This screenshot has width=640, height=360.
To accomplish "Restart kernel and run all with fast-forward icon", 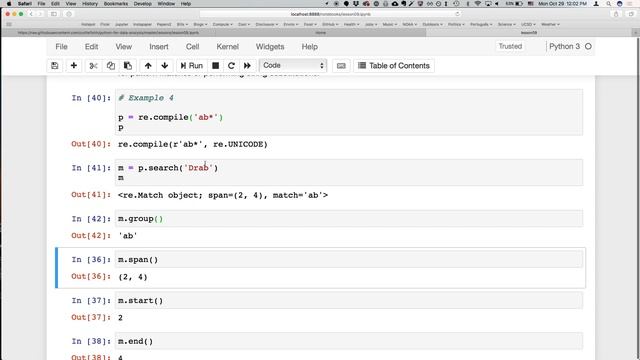I will pyautogui.click(x=247, y=66).
